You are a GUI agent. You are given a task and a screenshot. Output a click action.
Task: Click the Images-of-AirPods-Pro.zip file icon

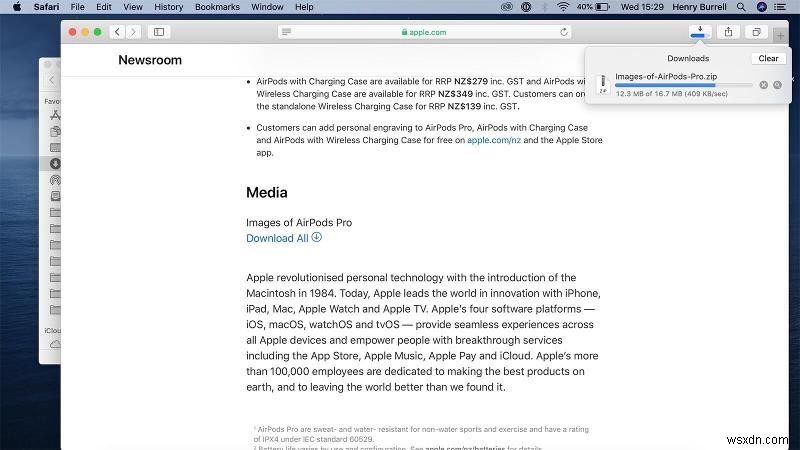(x=603, y=84)
